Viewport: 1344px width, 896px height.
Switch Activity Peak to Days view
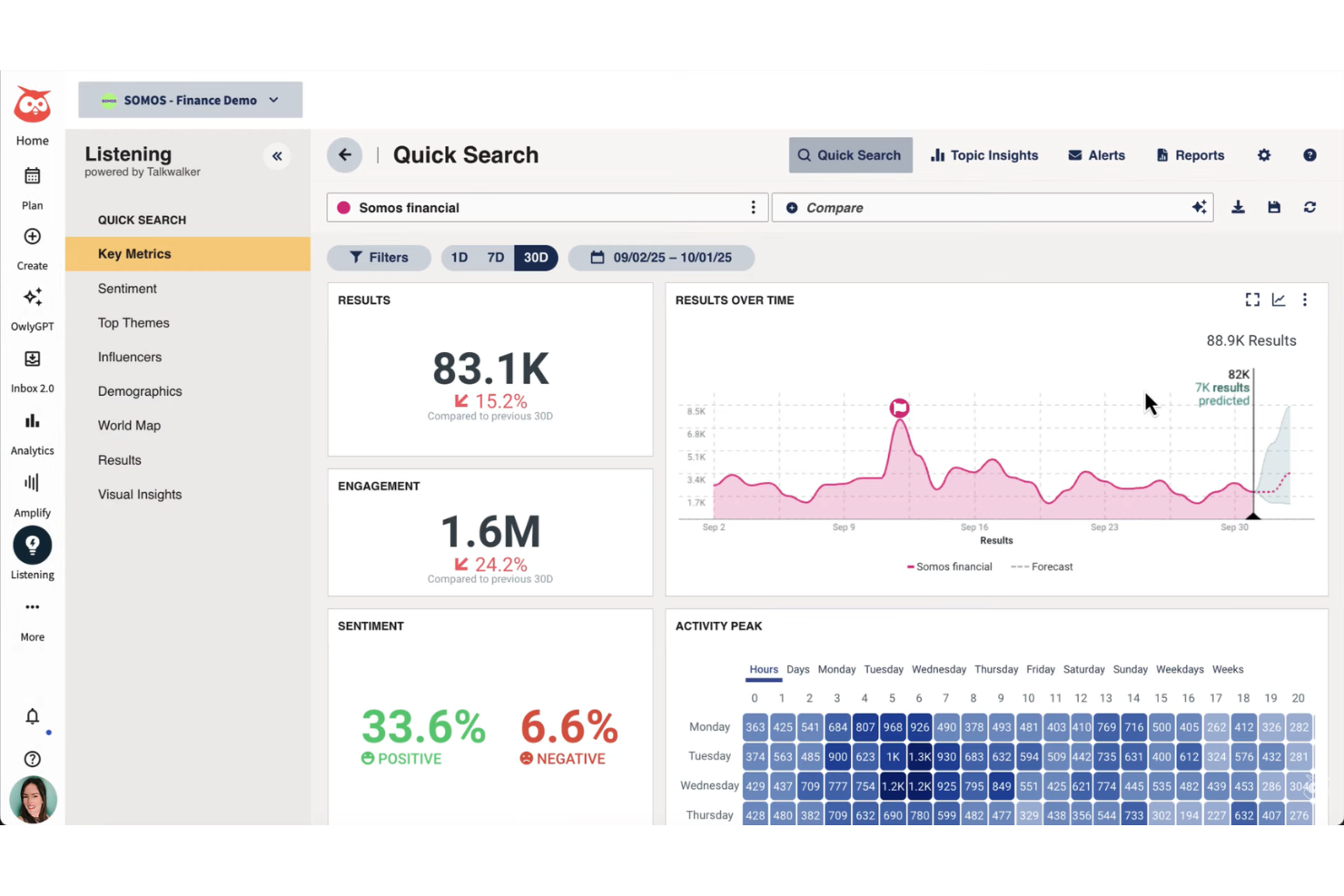797,669
